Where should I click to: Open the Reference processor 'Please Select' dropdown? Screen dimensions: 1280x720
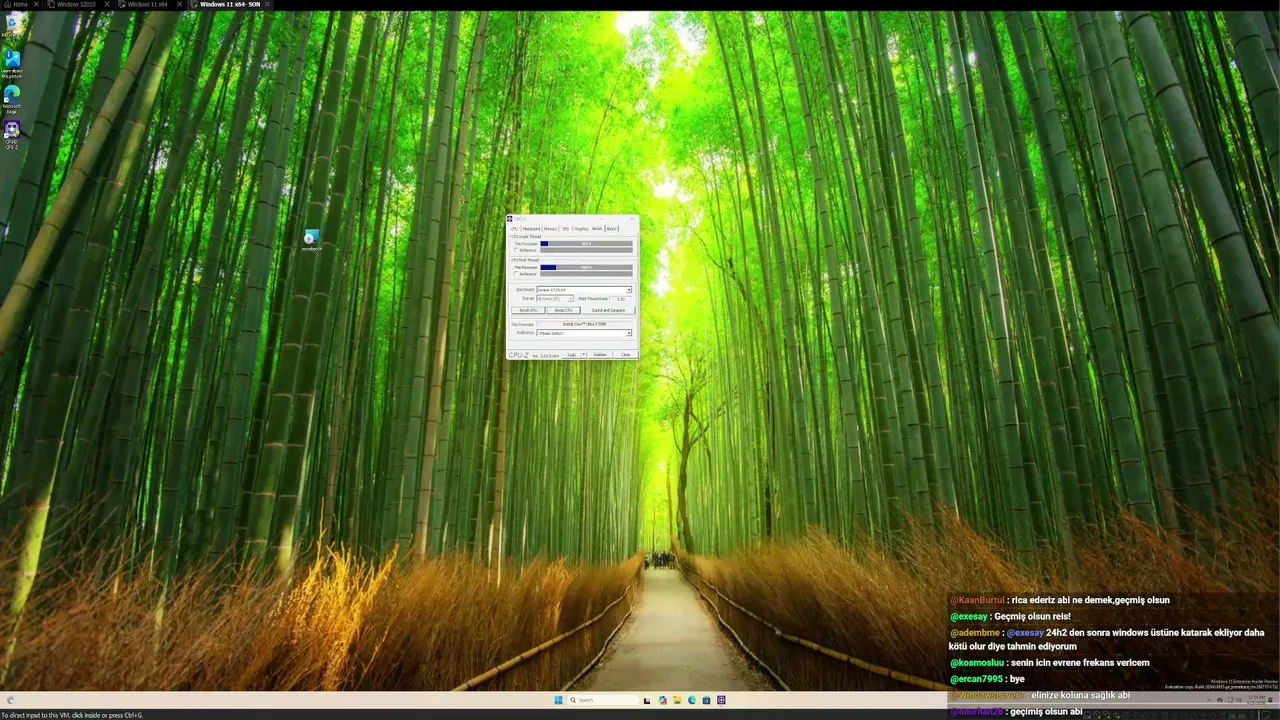click(x=584, y=333)
